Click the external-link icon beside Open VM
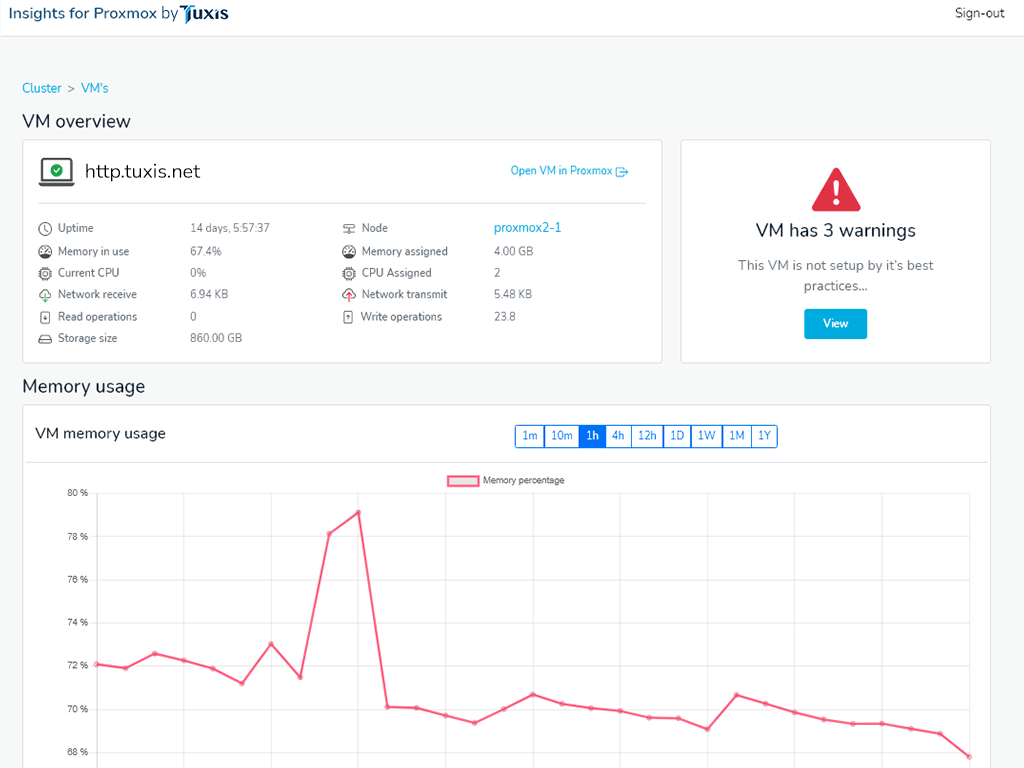 pos(622,172)
